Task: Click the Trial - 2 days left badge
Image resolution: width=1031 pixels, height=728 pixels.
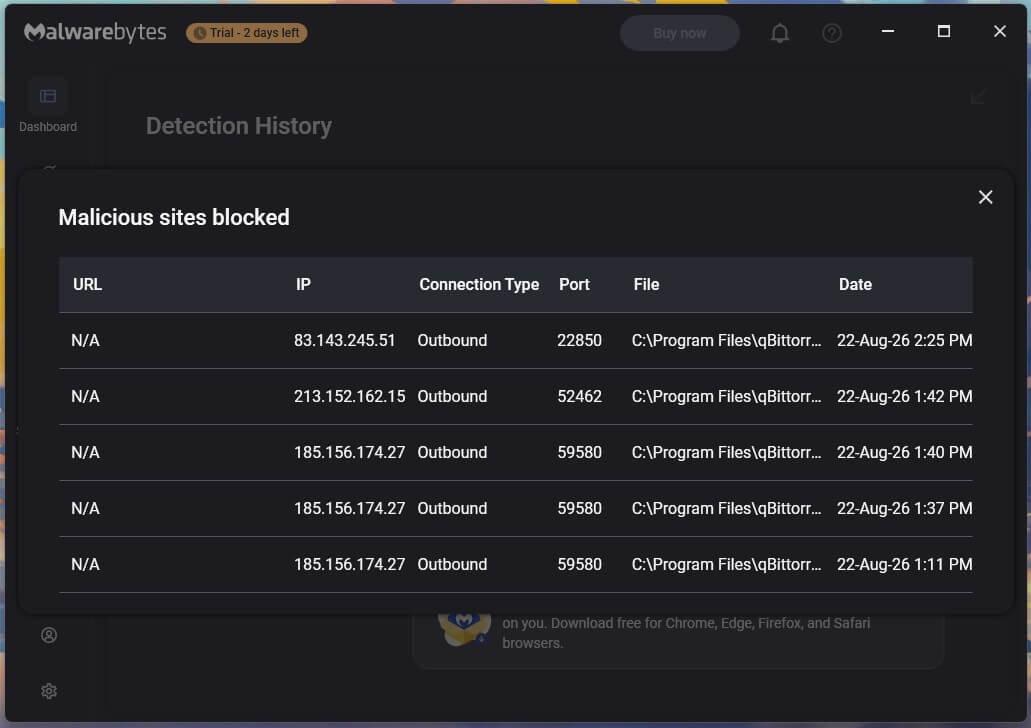Action: pyautogui.click(x=247, y=33)
